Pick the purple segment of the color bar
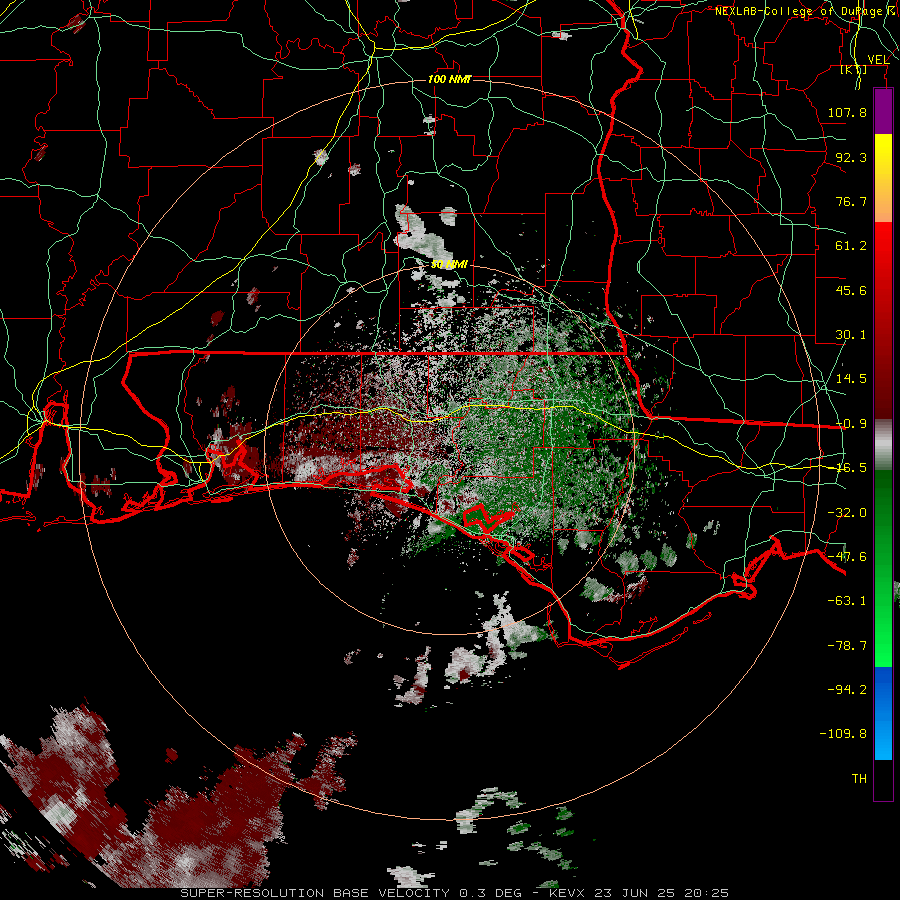Viewport: 900px width, 900px height. click(883, 111)
